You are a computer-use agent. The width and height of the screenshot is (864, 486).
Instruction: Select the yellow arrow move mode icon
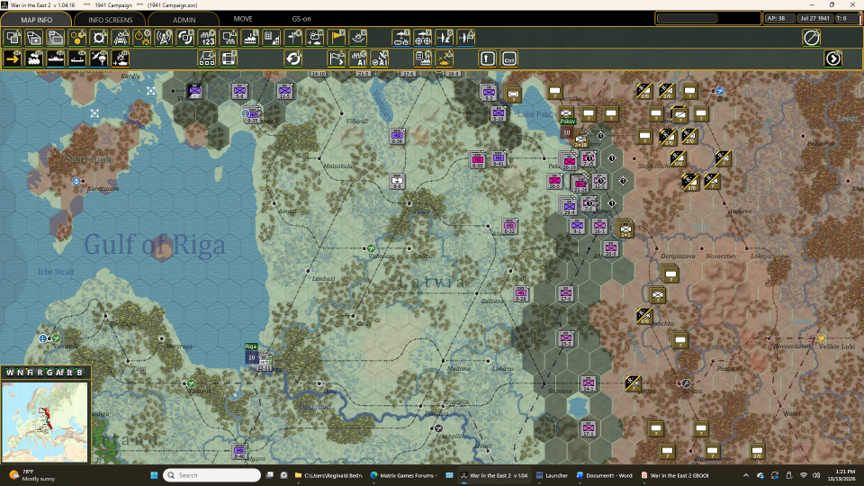[13, 58]
